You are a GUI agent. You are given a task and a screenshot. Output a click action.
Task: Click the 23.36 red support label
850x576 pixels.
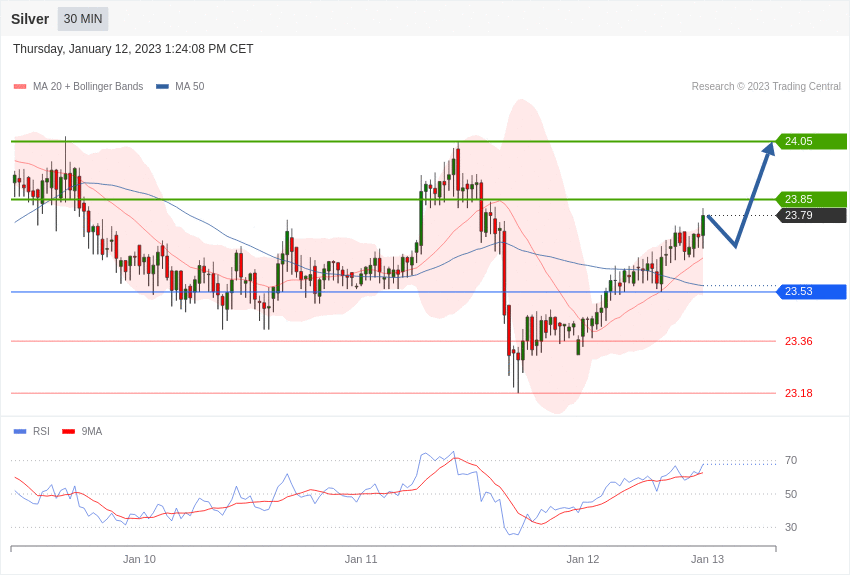[x=799, y=341]
